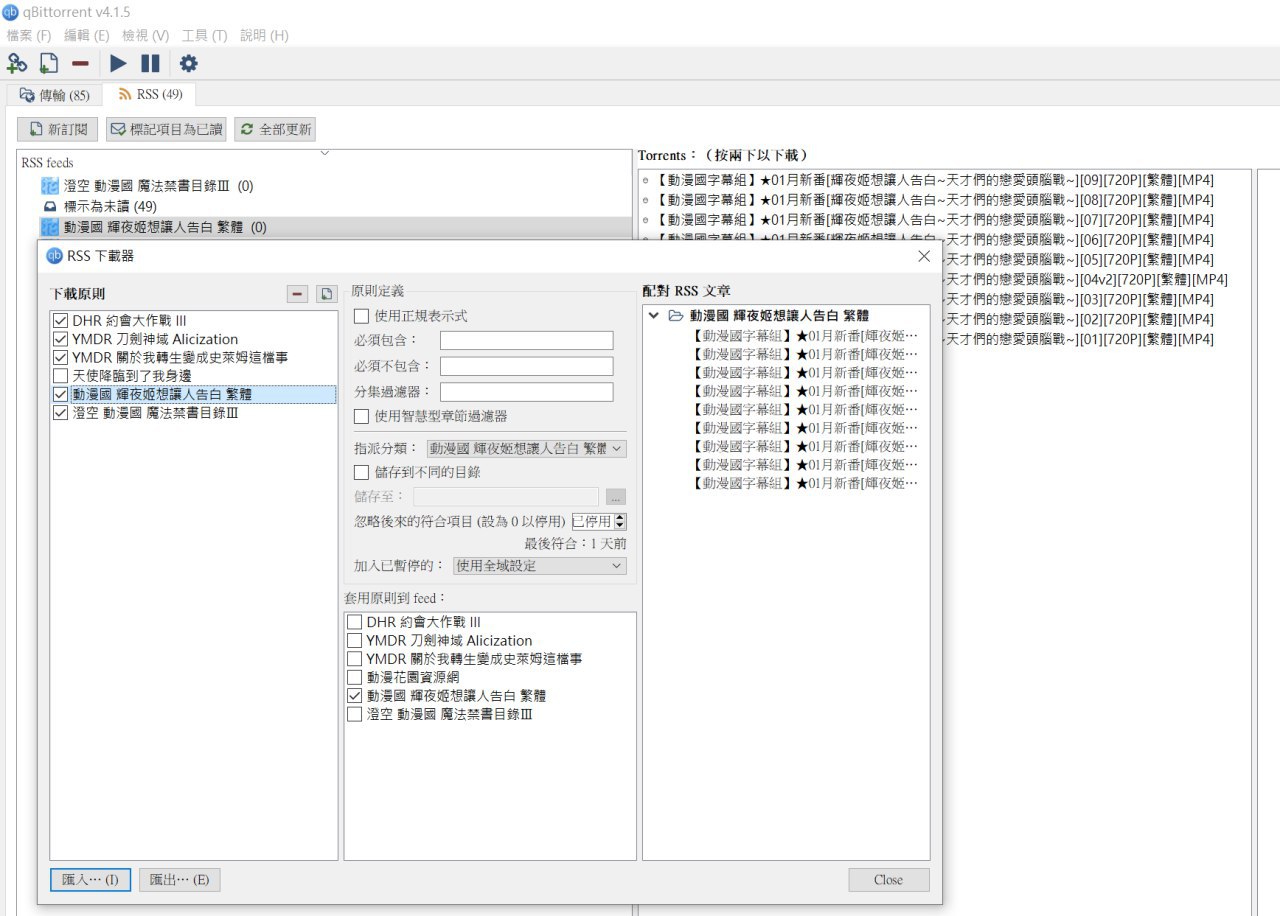Enable the 使用智慧型章節過濾器 checkbox
This screenshot has height=916, width=1280.
point(362,416)
